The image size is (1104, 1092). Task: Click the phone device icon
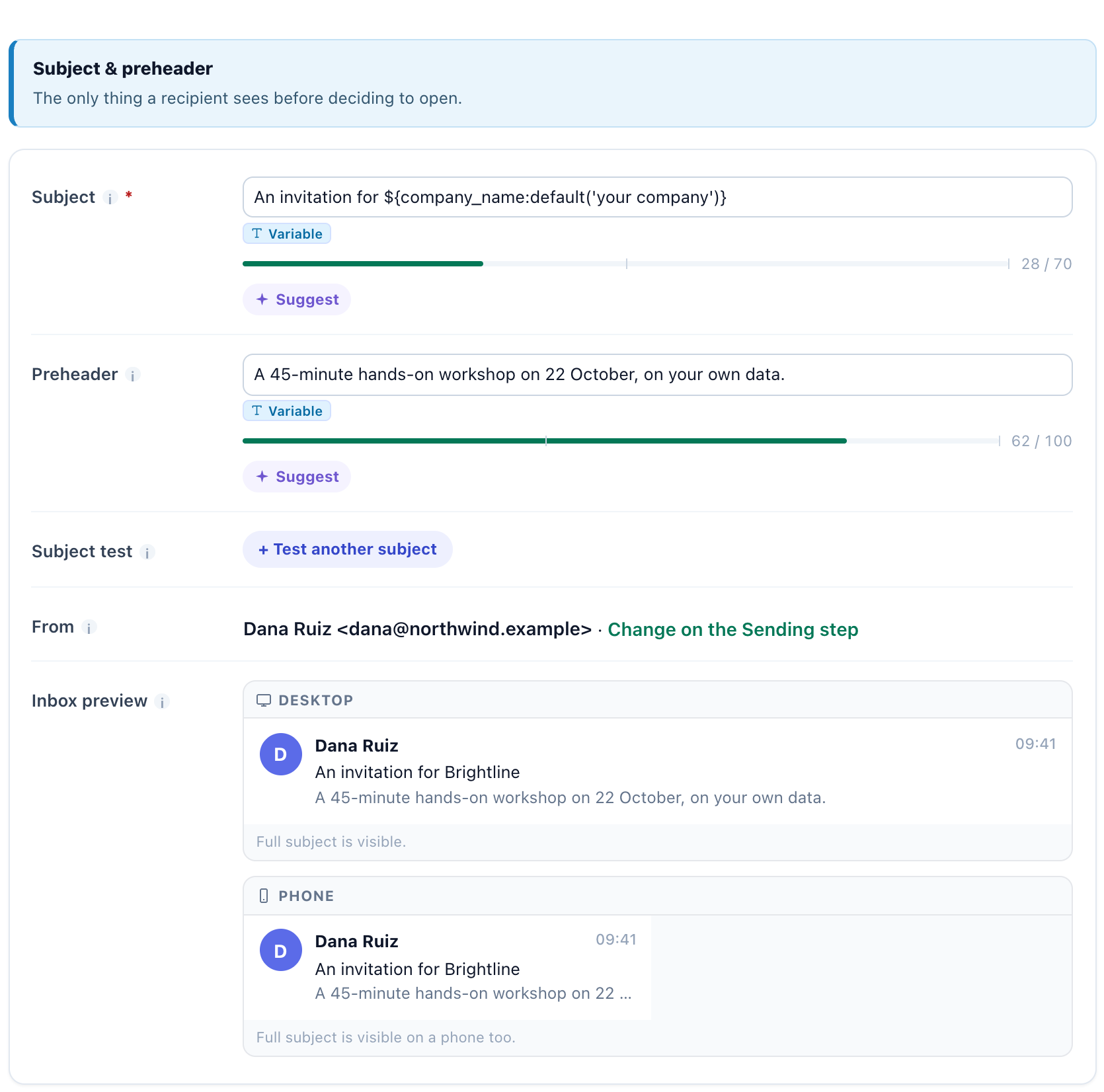pyautogui.click(x=264, y=896)
